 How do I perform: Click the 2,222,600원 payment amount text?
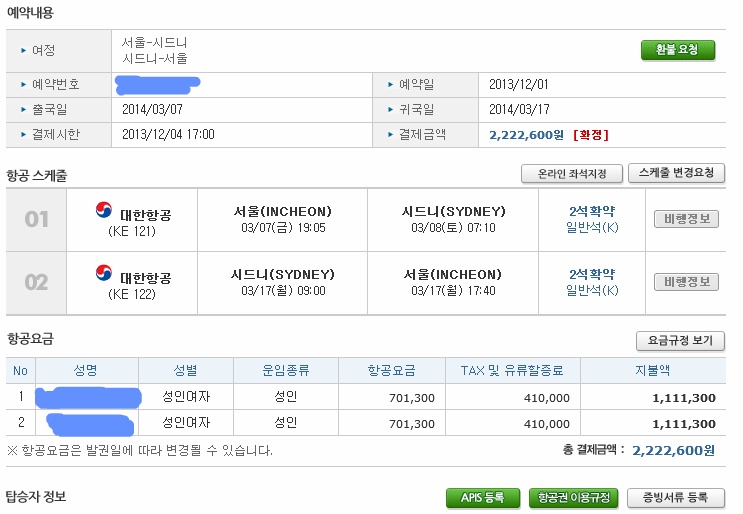526,135
